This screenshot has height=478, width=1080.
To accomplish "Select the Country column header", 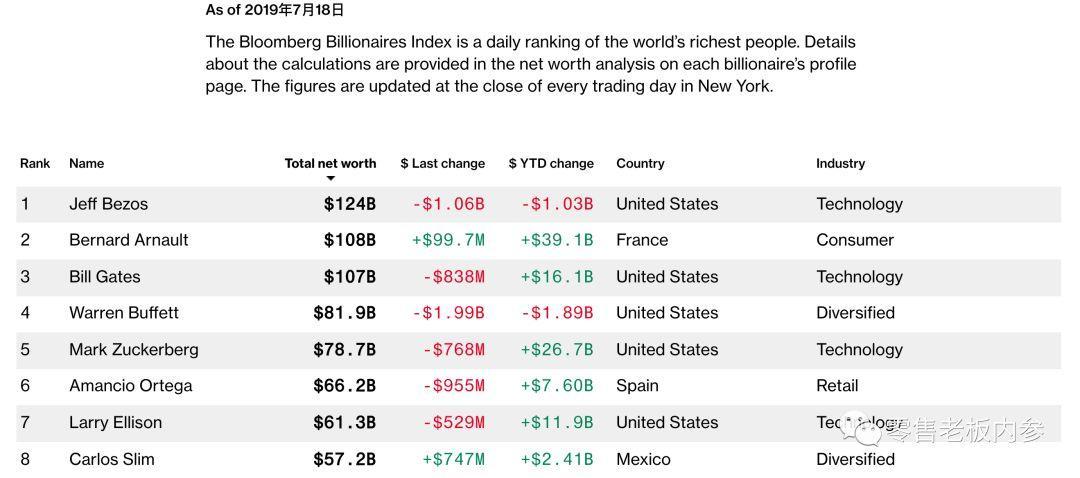I will (640, 163).
